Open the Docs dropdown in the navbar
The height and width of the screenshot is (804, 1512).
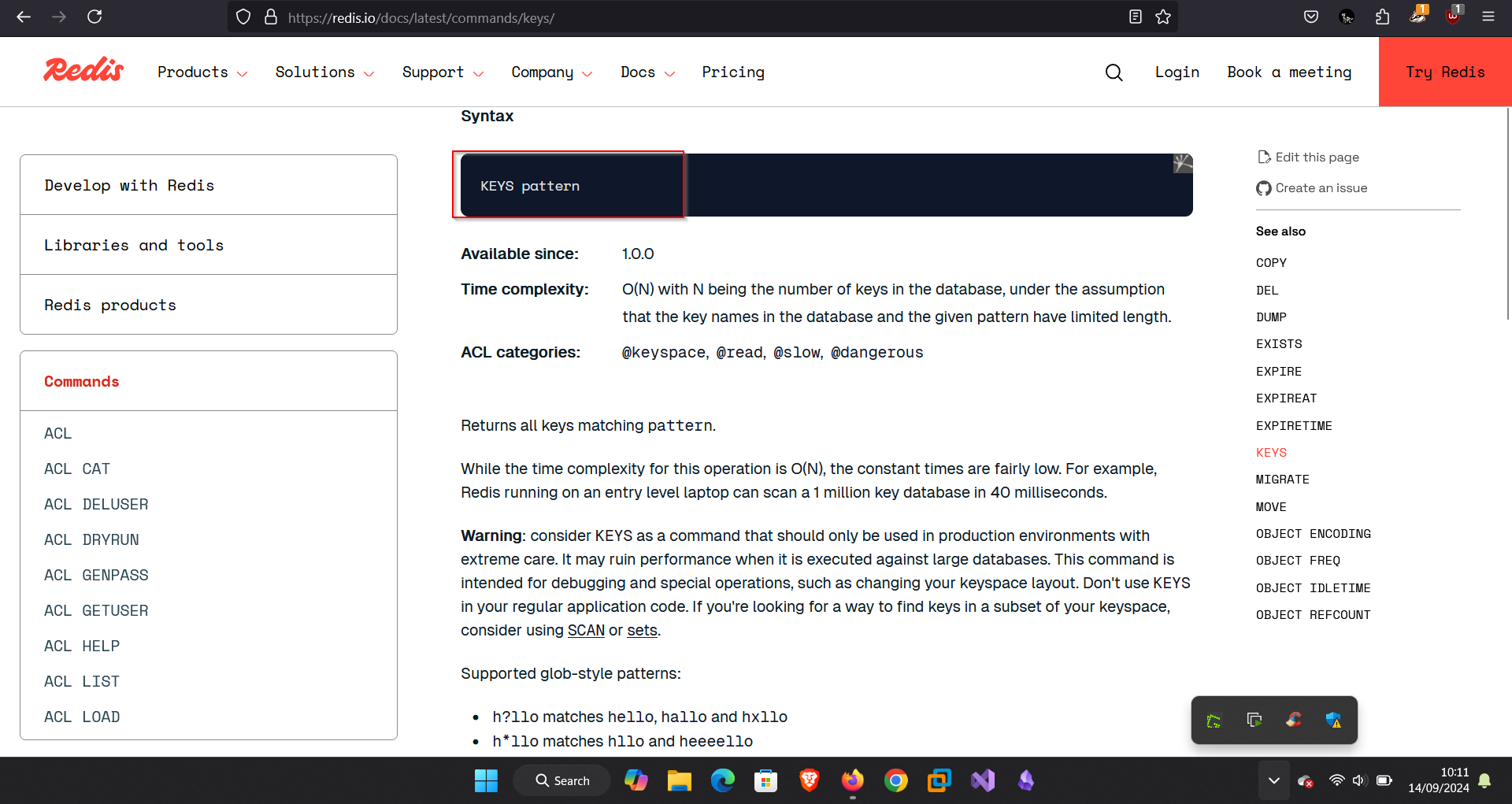[647, 72]
